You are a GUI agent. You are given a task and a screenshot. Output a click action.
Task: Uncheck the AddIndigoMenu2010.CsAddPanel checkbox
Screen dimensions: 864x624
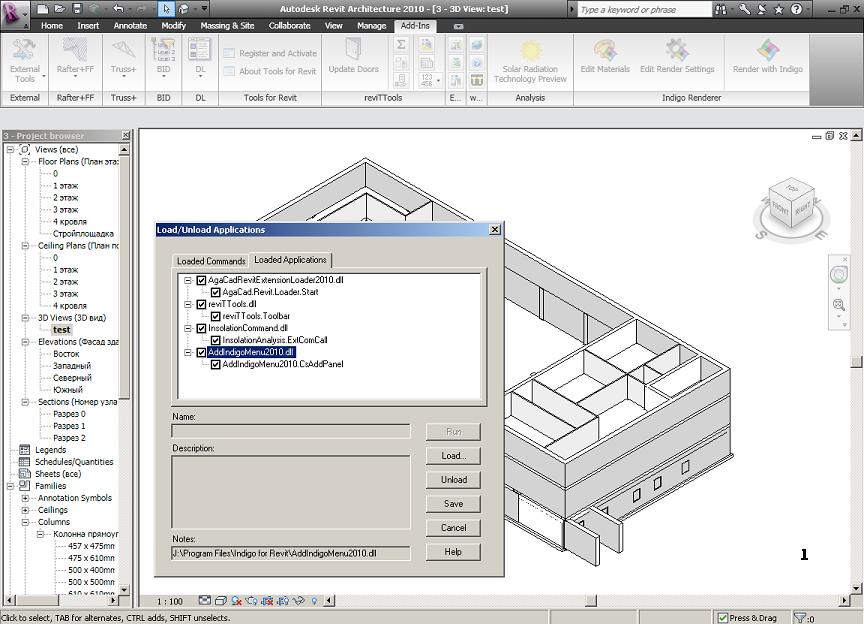[x=215, y=364]
